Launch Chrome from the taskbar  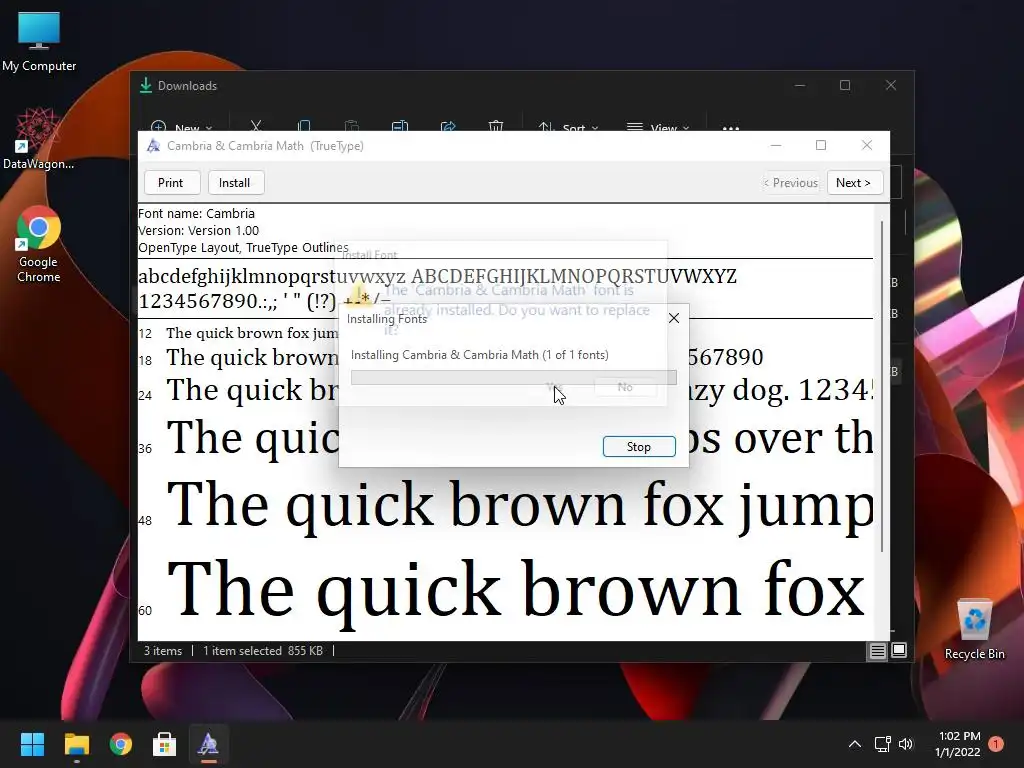[121, 744]
